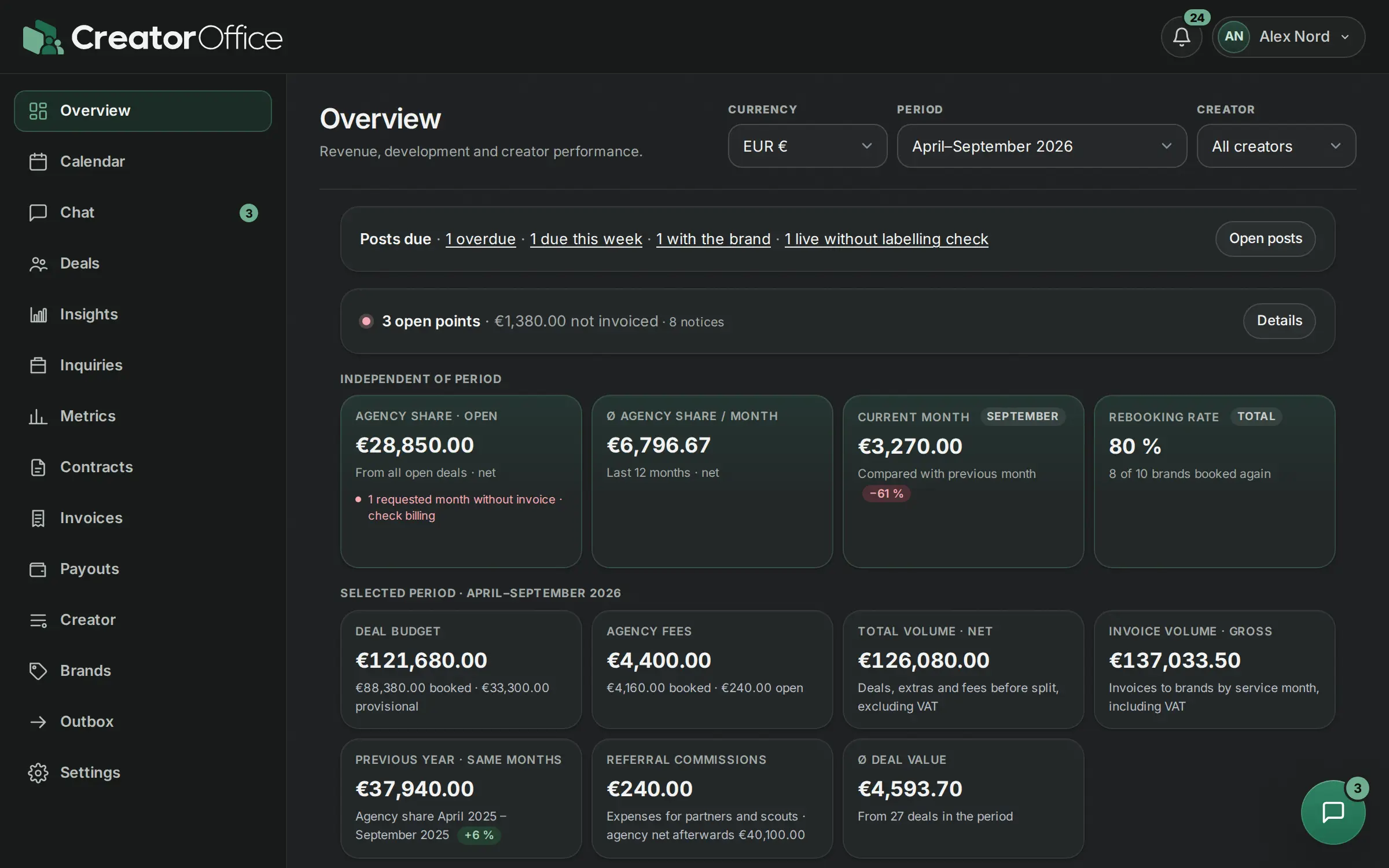Click the requested month without invoice warning
This screenshot has height=868, width=1389.
(465, 507)
